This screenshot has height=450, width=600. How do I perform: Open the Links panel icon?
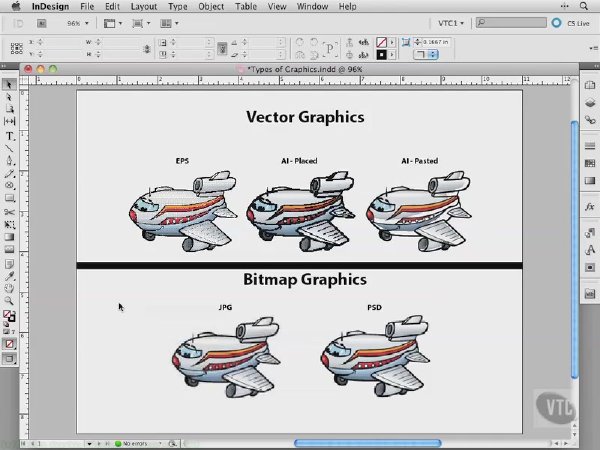590,120
